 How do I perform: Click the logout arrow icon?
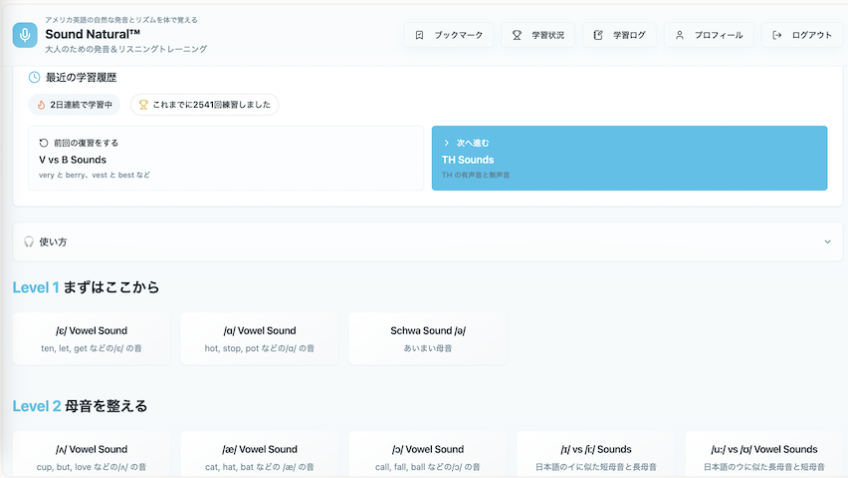click(x=777, y=35)
